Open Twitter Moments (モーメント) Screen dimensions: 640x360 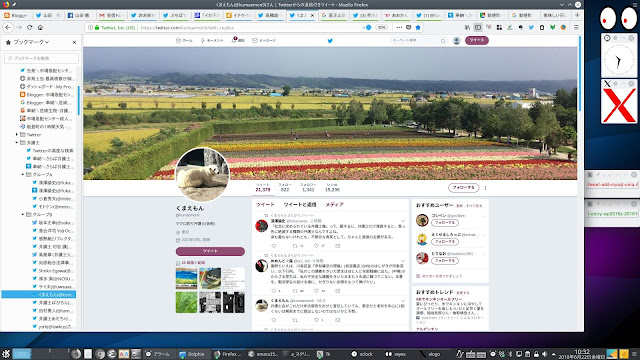(x=212, y=40)
